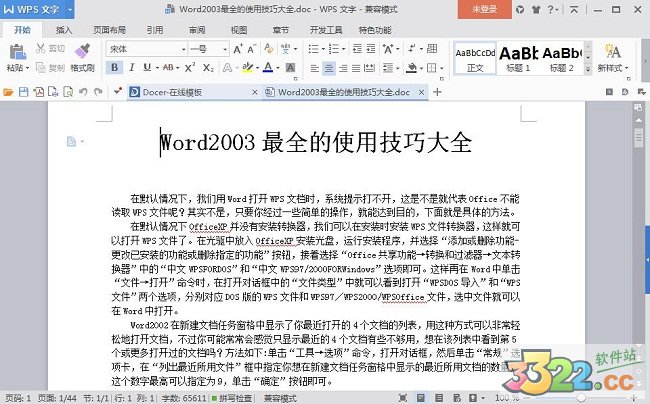Enable full screen view in status bar
Image resolution: width=650 pixels, height=404 pixels.
tap(402, 398)
